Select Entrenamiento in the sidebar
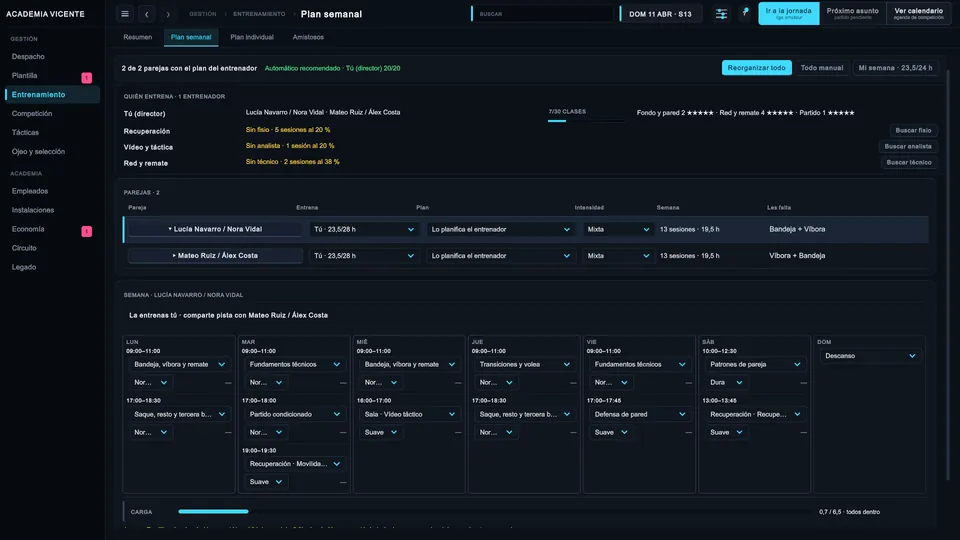Viewport: 960px width, 540px height. [52, 94]
